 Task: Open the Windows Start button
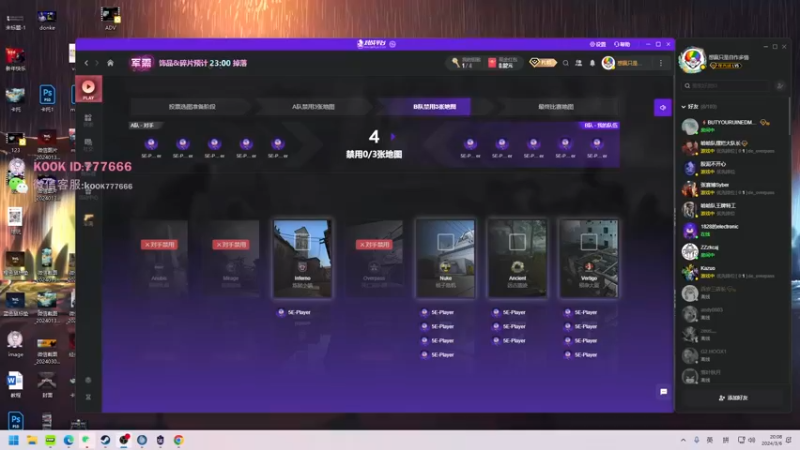14,440
